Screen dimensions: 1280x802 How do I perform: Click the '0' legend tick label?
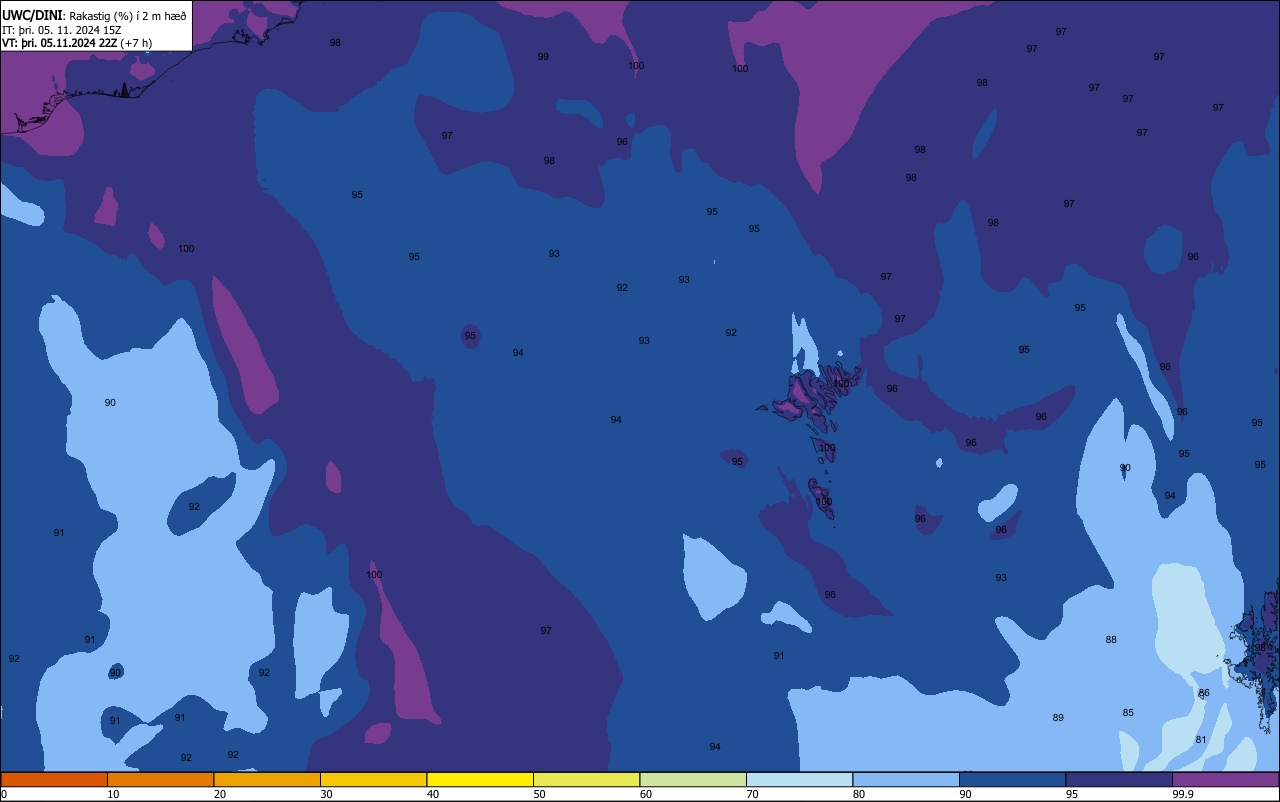(x=4, y=794)
